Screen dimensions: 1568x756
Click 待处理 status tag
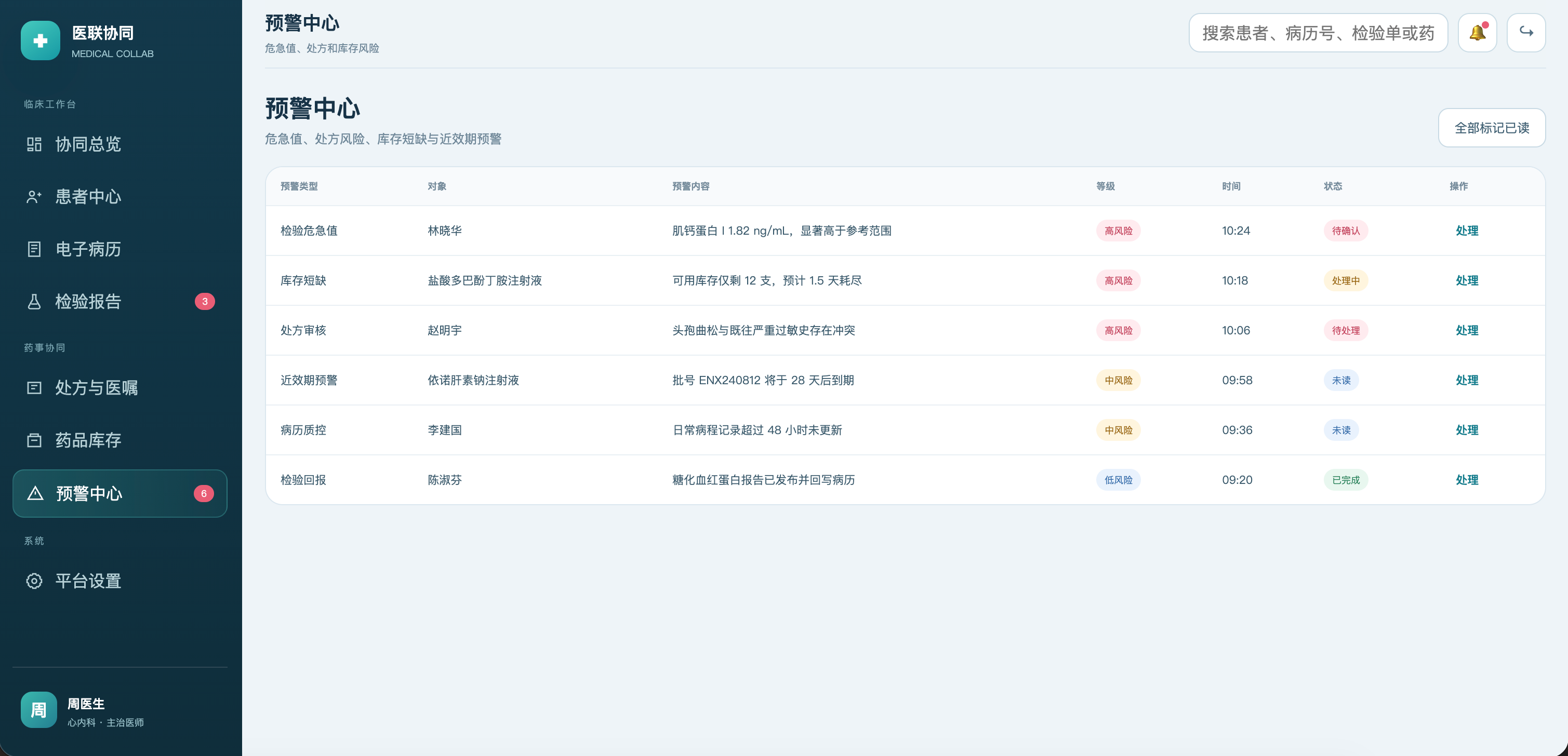[x=1345, y=330]
